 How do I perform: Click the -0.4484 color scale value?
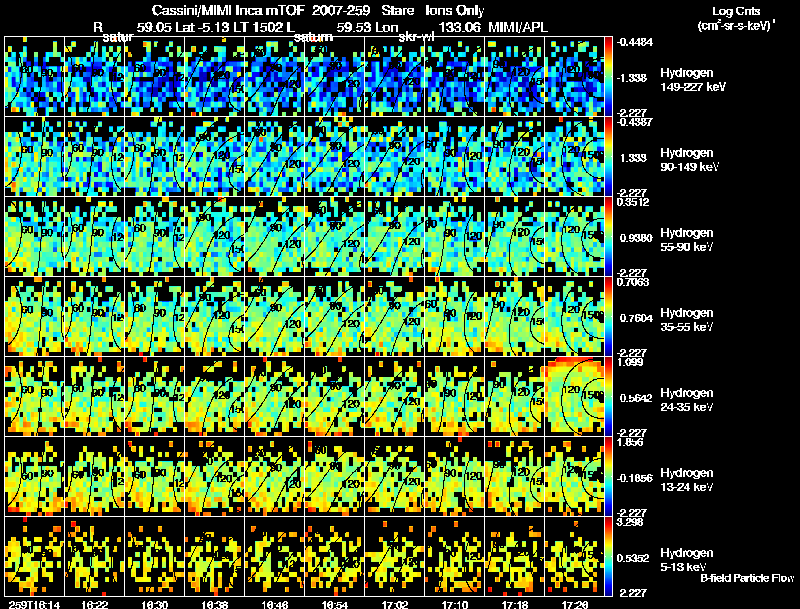point(634,42)
